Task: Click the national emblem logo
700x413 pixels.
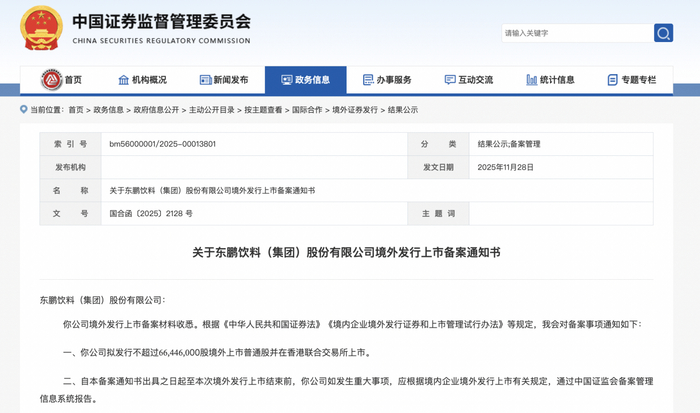Action: [x=41, y=28]
